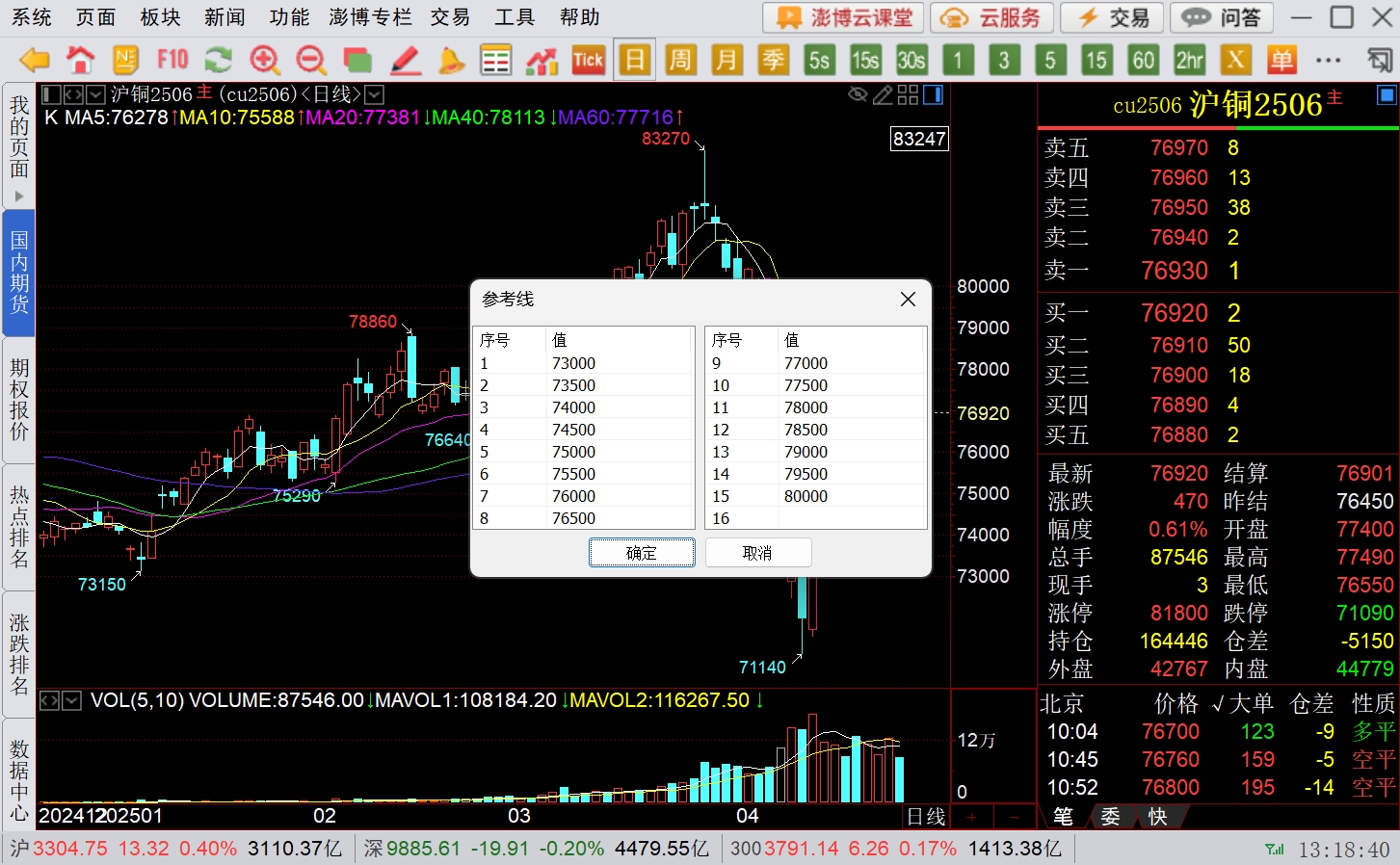Open the toolbar overflow three-dots menu
This screenshot has width=1400, height=865.
coord(1328,60)
